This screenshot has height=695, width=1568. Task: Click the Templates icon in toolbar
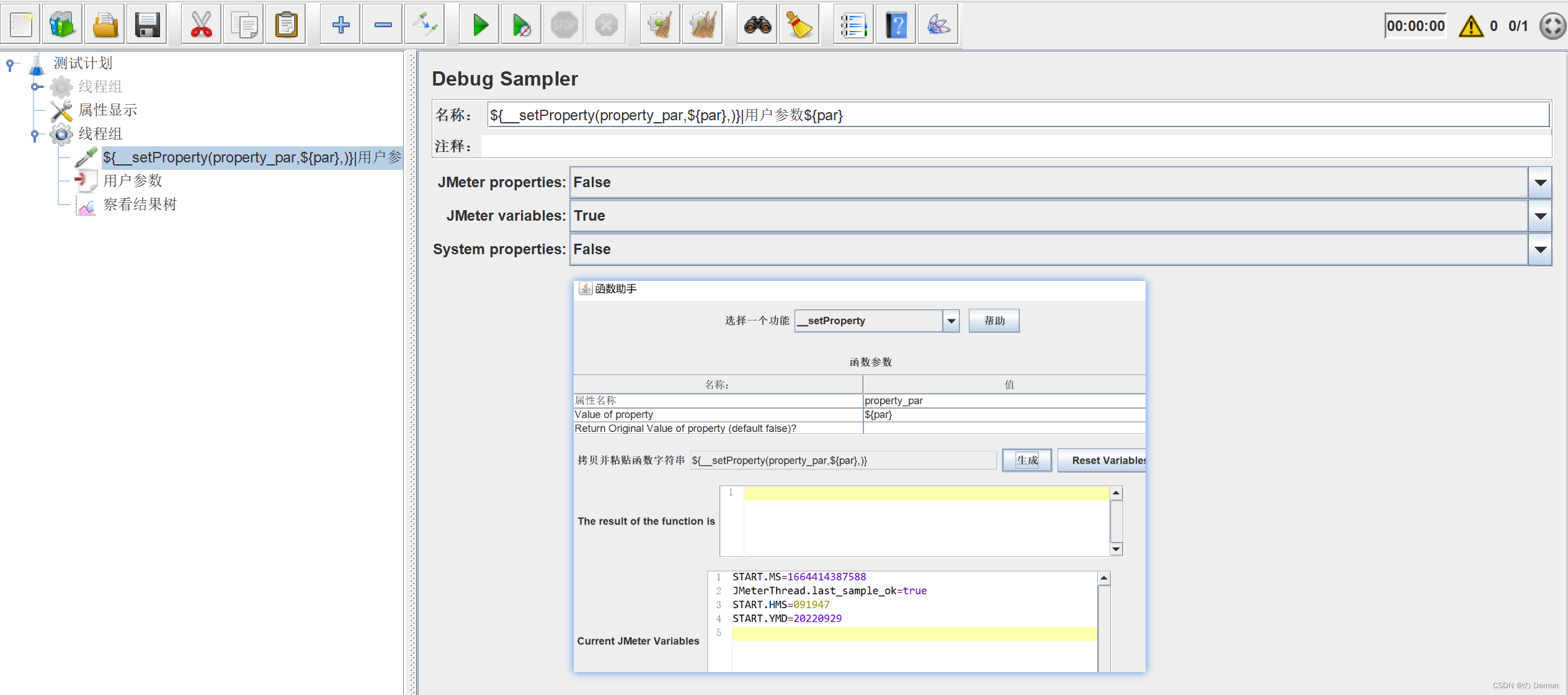pyautogui.click(x=63, y=25)
